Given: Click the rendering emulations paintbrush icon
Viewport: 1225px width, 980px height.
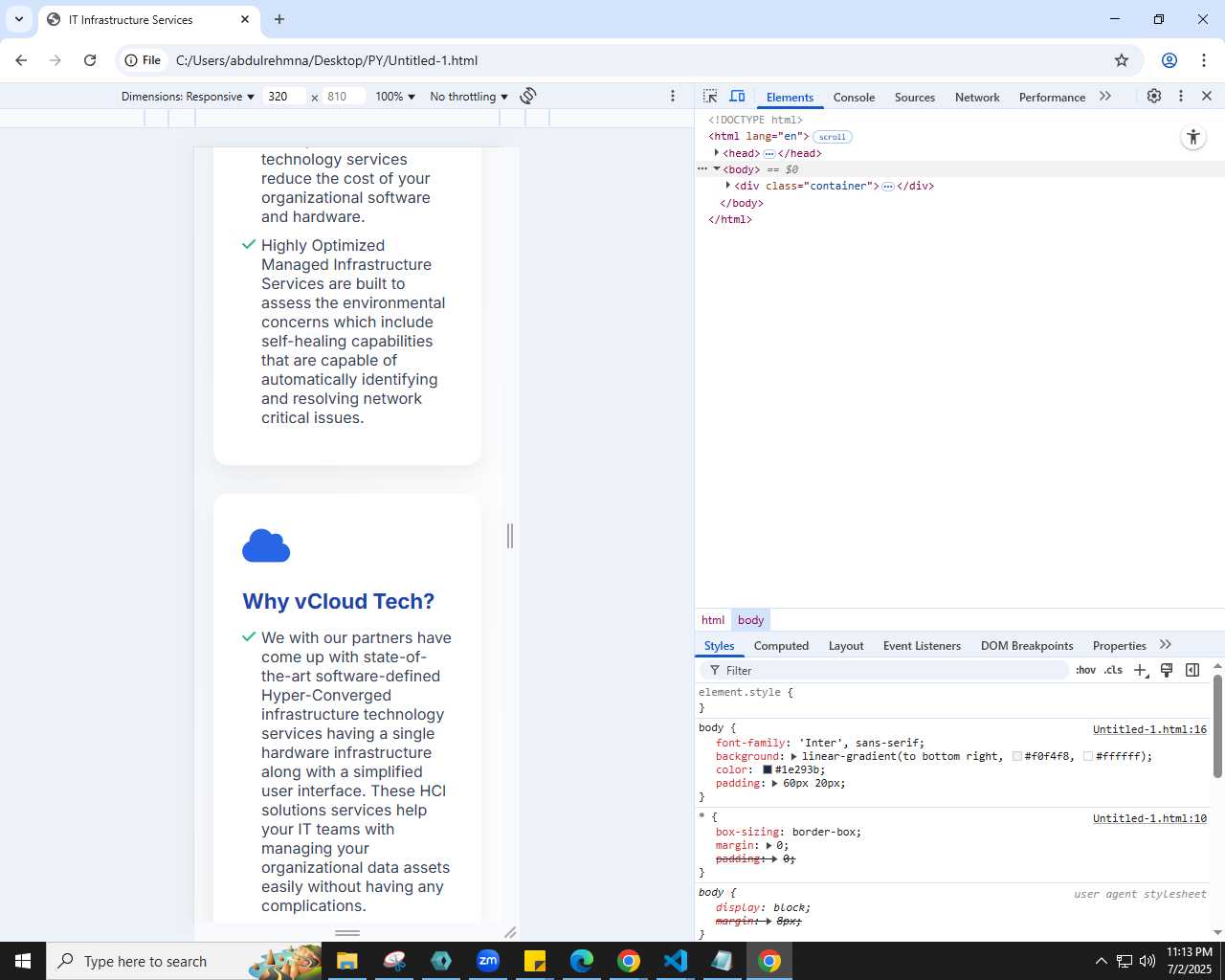Looking at the screenshot, I should click(x=1167, y=670).
